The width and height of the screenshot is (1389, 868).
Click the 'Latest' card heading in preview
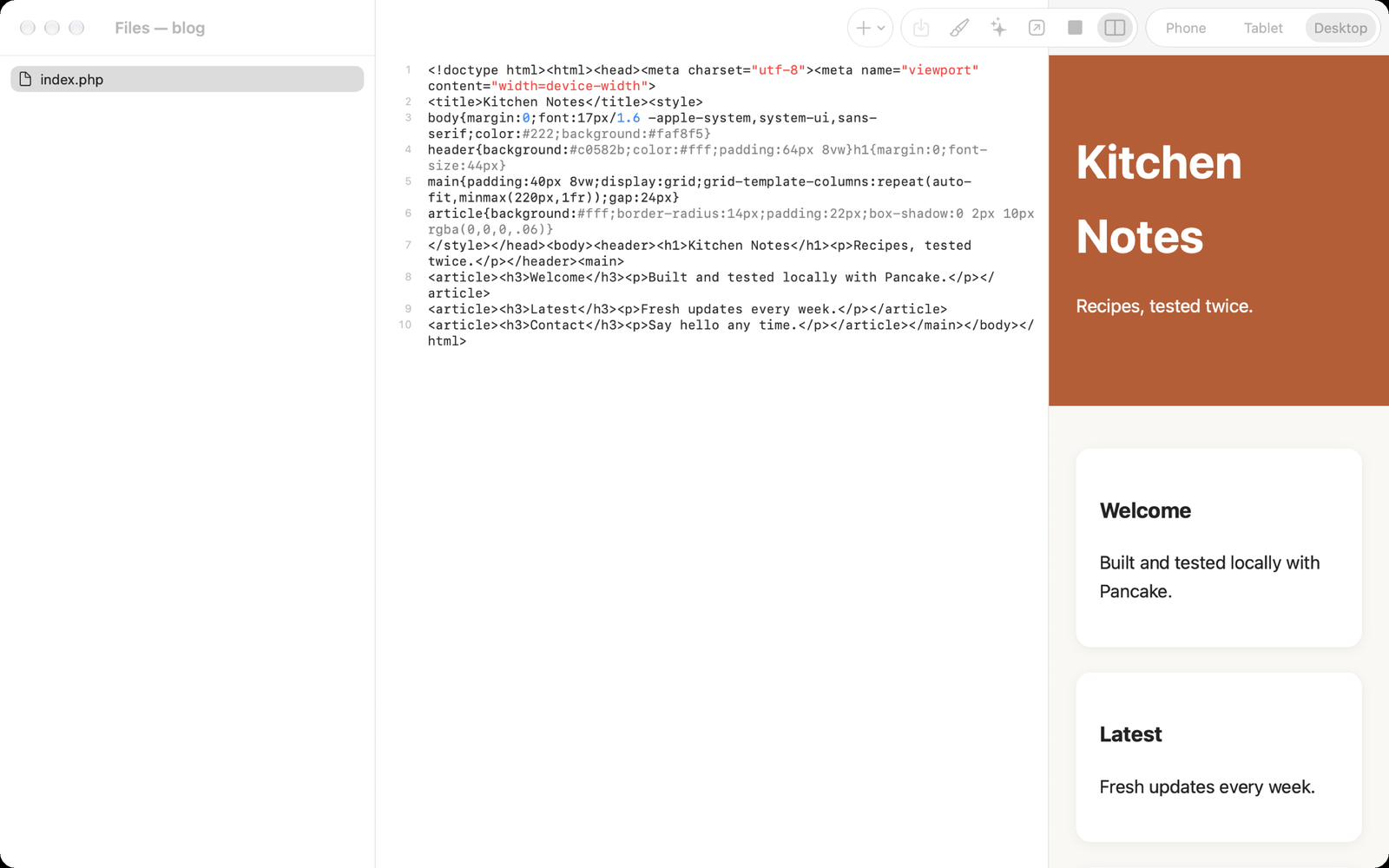coord(1130,734)
